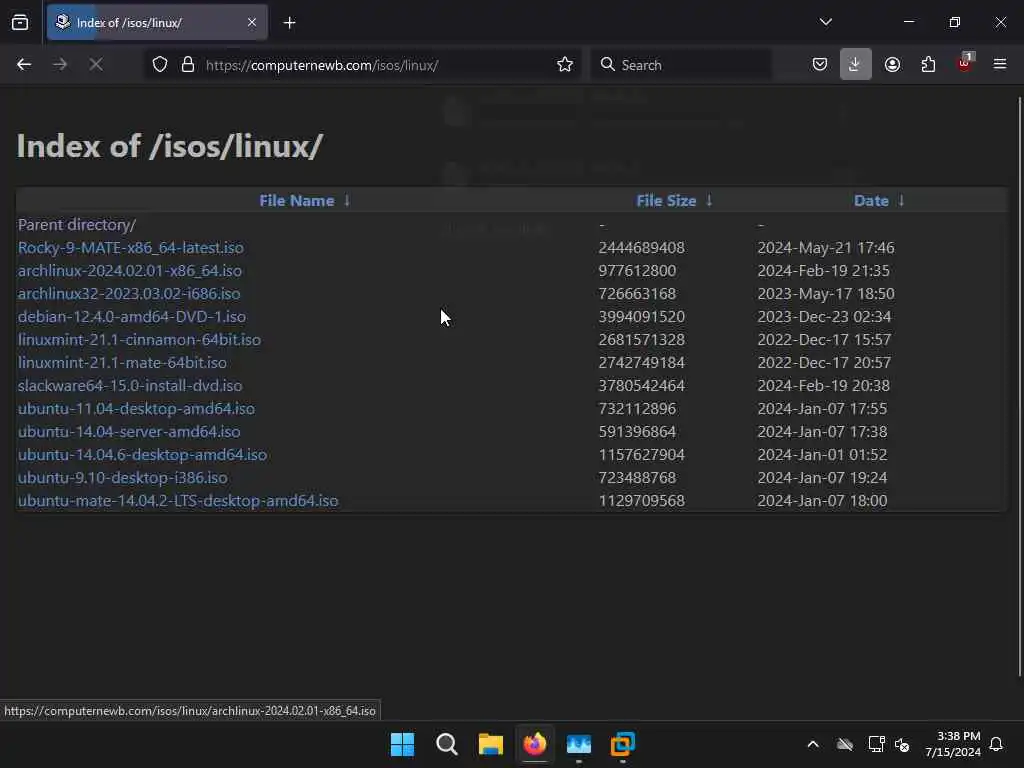Open Windows taskbar Search
This screenshot has height=768, width=1024.
(447, 744)
